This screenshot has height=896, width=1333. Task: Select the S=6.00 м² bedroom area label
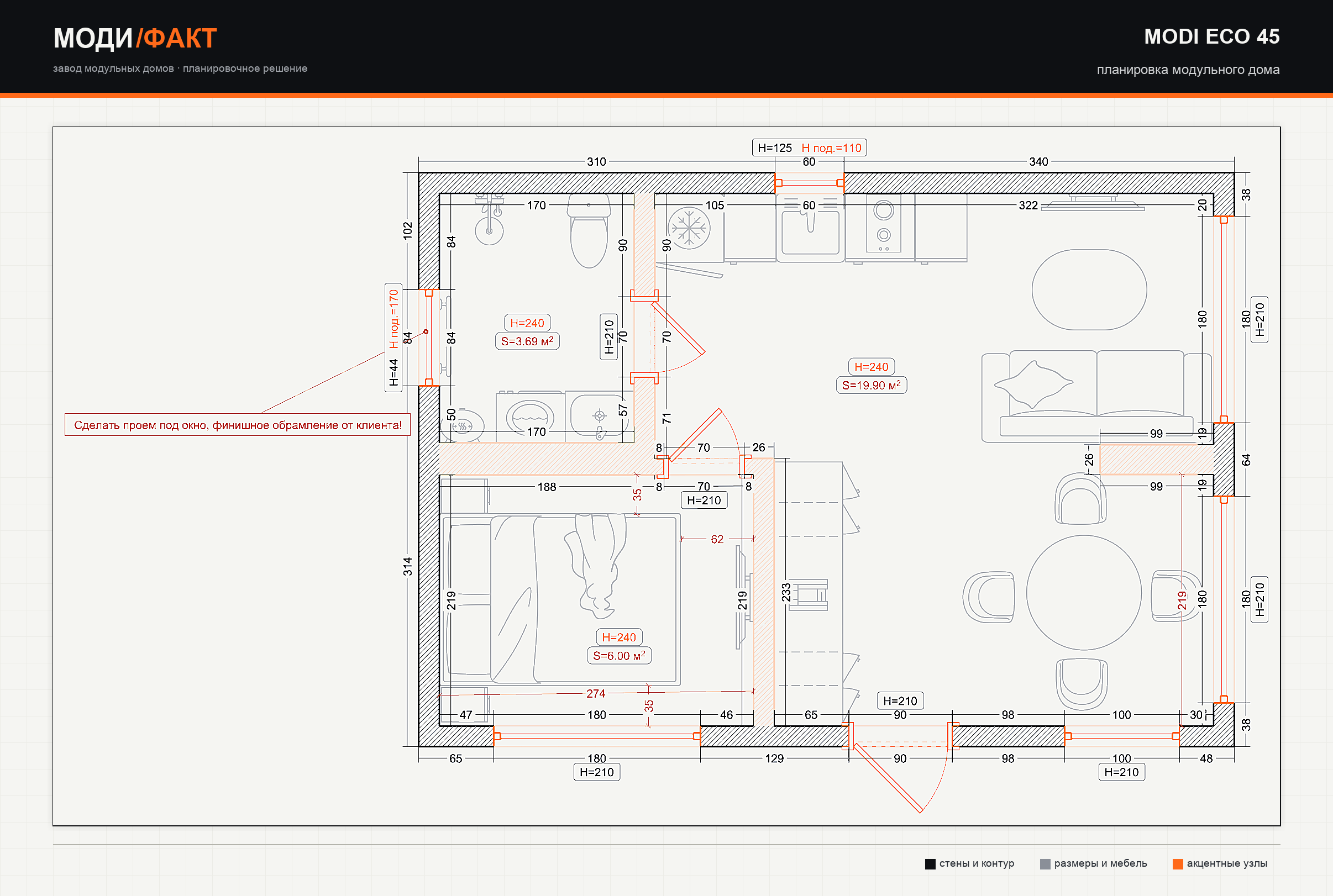[619, 656]
